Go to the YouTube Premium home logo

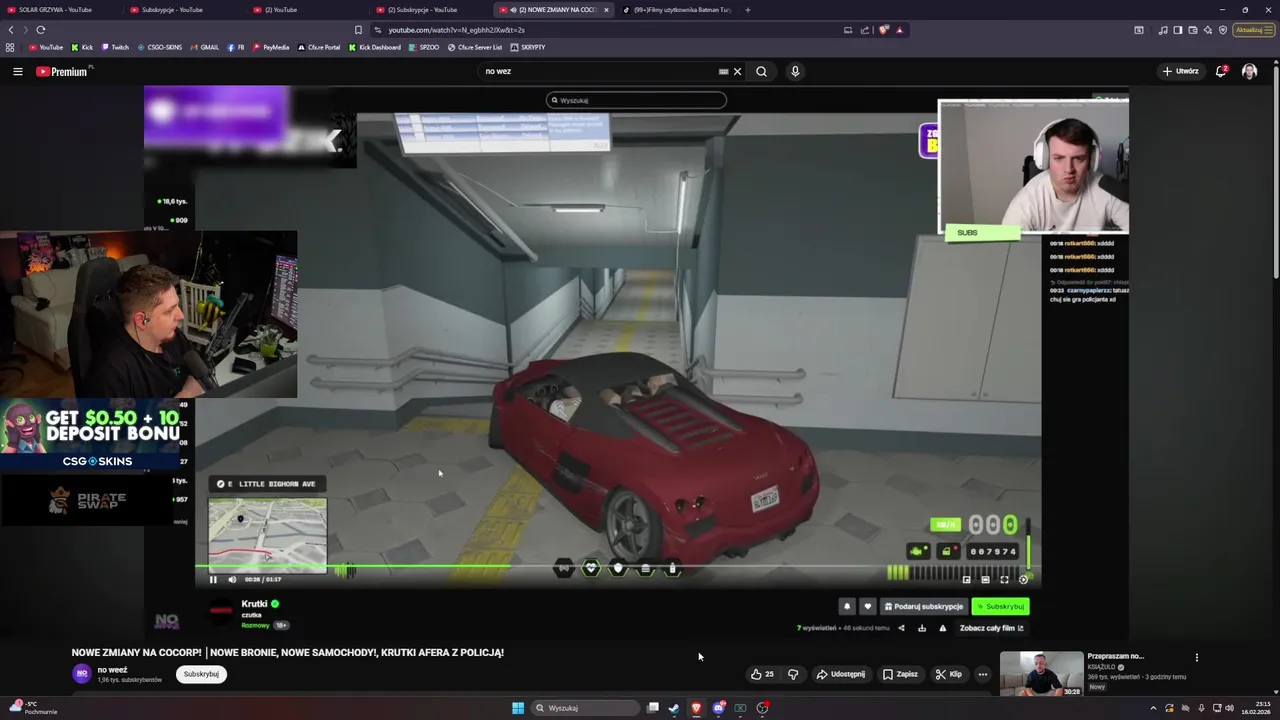pyautogui.click(x=62, y=71)
